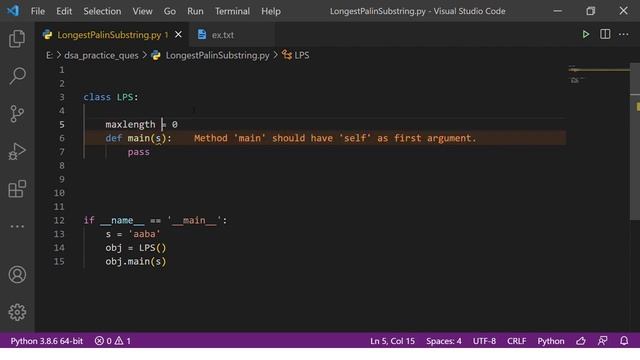Click the 'obj.main(s)' line
The width and height of the screenshot is (640, 360).
click(x=136, y=262)
